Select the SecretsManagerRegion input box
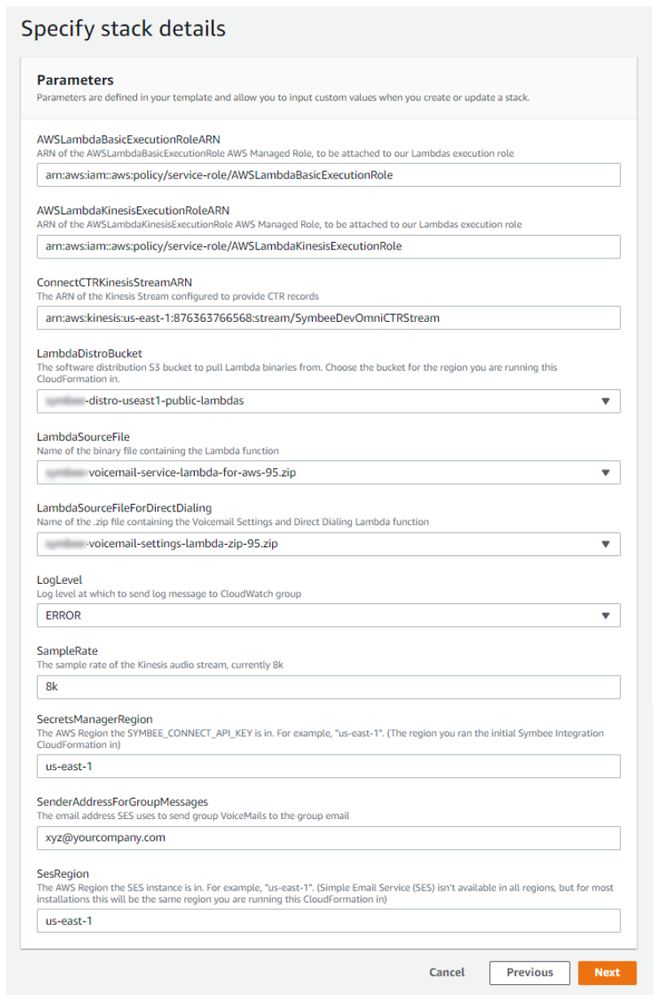Viewport: 658px width, 1000px height. click(328, 766)
